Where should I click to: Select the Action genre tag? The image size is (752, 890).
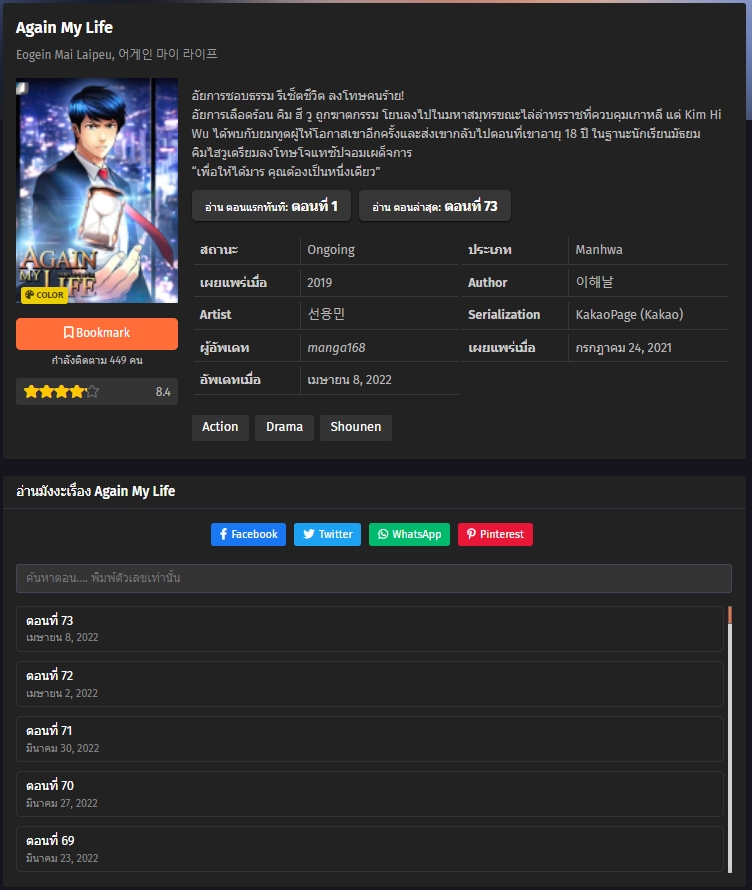point(220,427)
